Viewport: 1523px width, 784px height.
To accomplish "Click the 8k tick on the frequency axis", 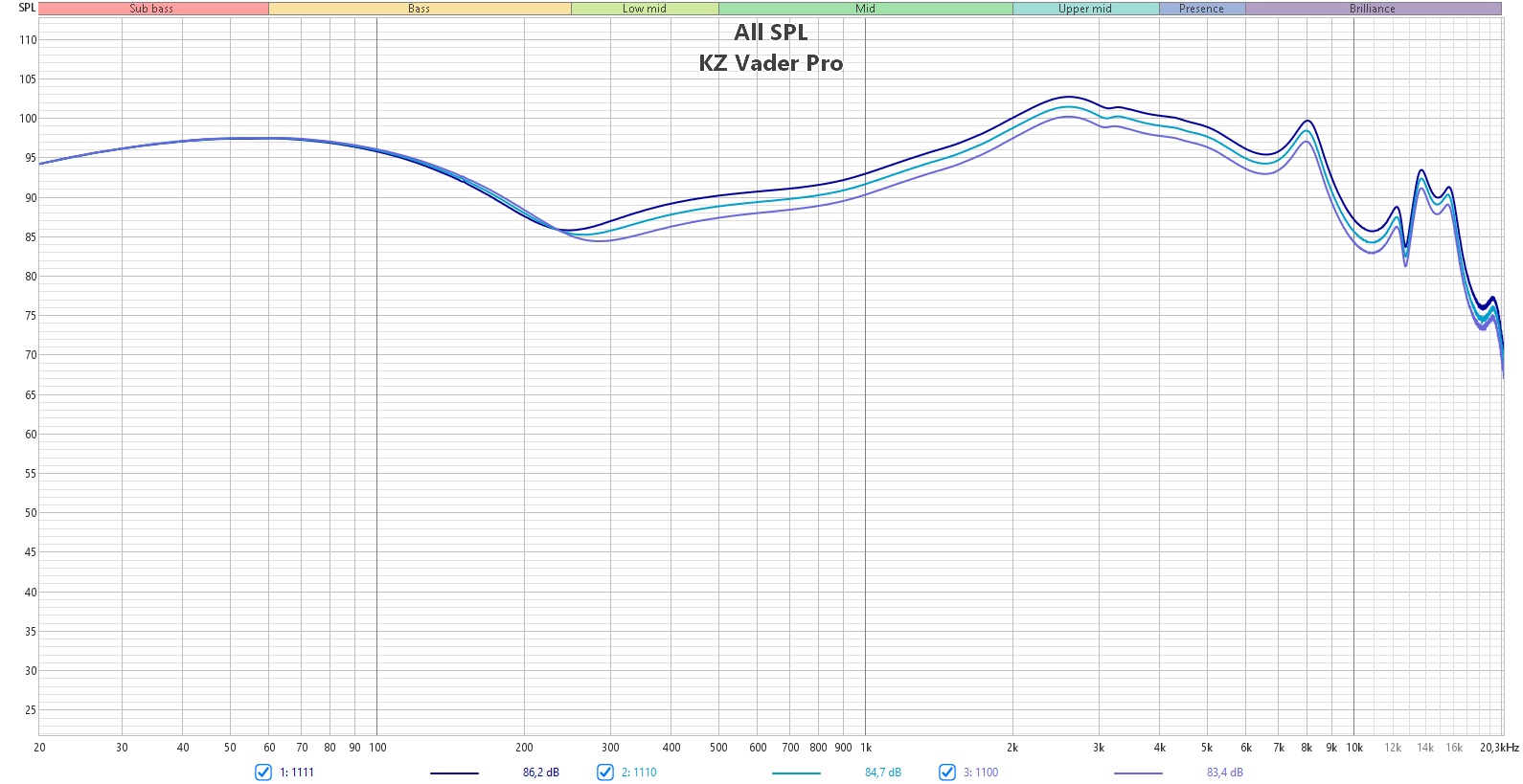I will pyautogui.click(x=1307, y=748).
